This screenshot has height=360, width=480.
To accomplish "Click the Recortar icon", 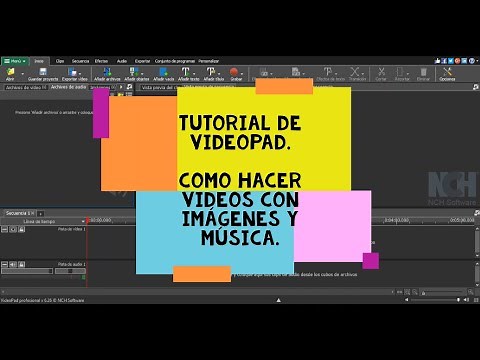I will (x=400, y=72).
